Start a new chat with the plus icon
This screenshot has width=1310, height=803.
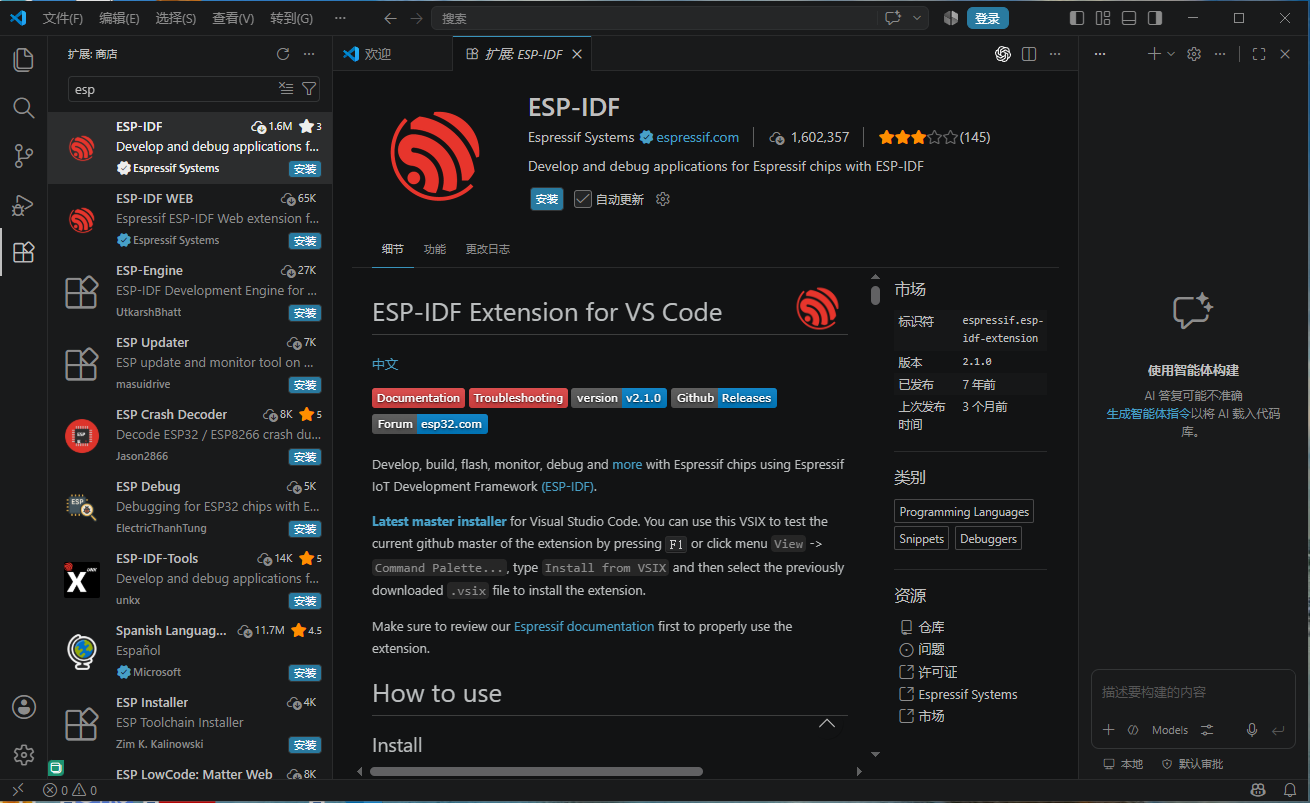point(1154,54)
